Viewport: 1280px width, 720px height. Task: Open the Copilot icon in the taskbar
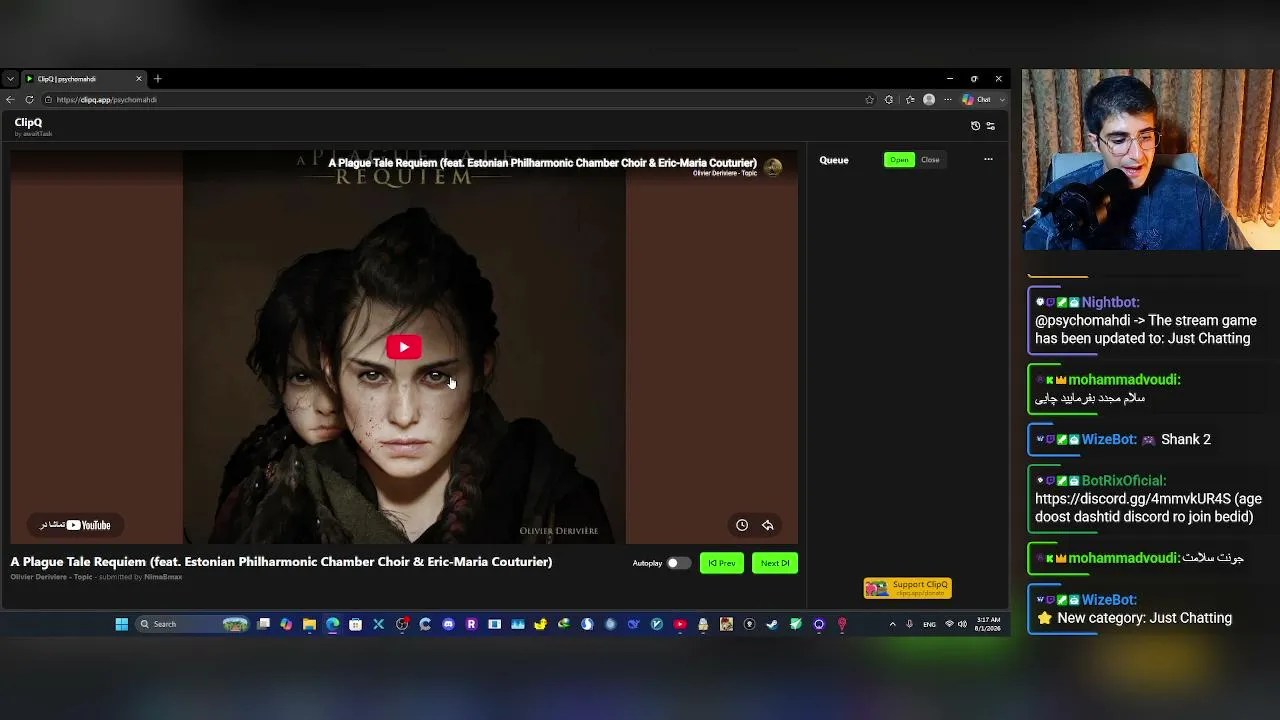(286, 624)
